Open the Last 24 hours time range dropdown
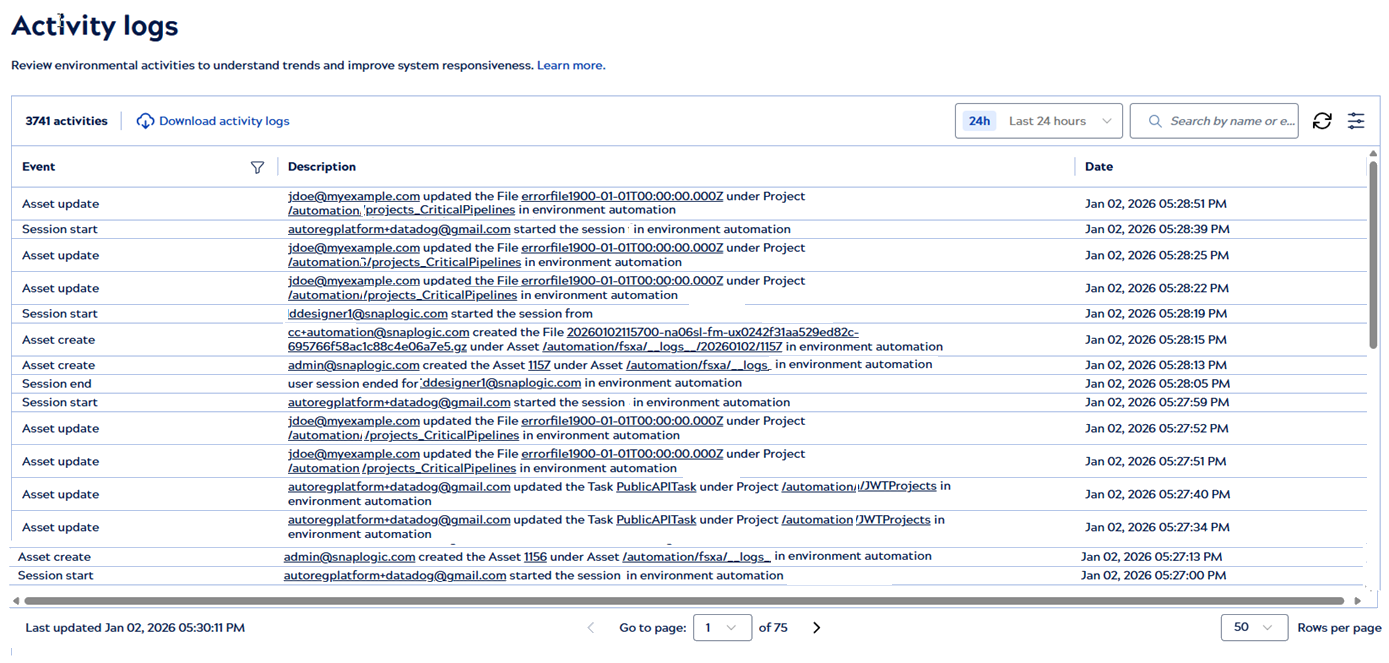The image size is (1389, 663). [1060, 120]
